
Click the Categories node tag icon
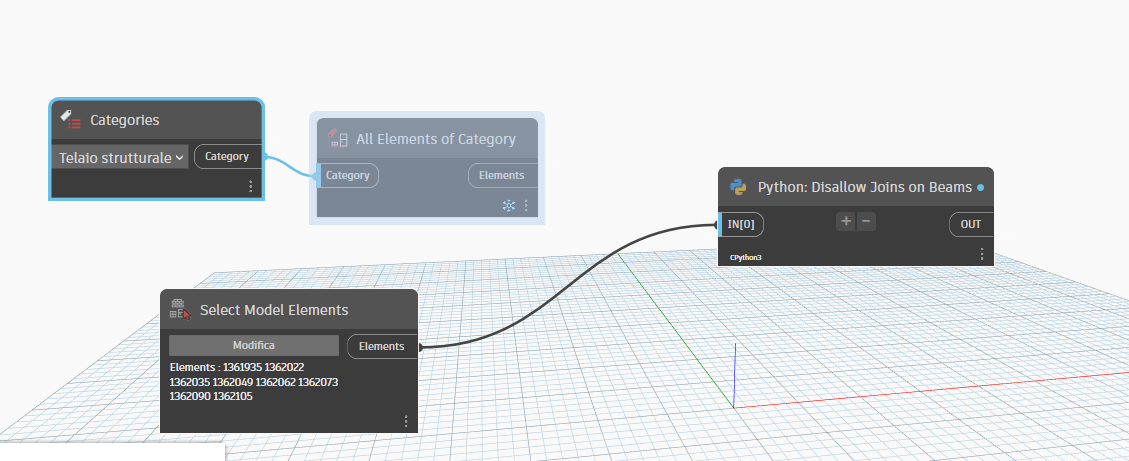click(x=70, y=120)
